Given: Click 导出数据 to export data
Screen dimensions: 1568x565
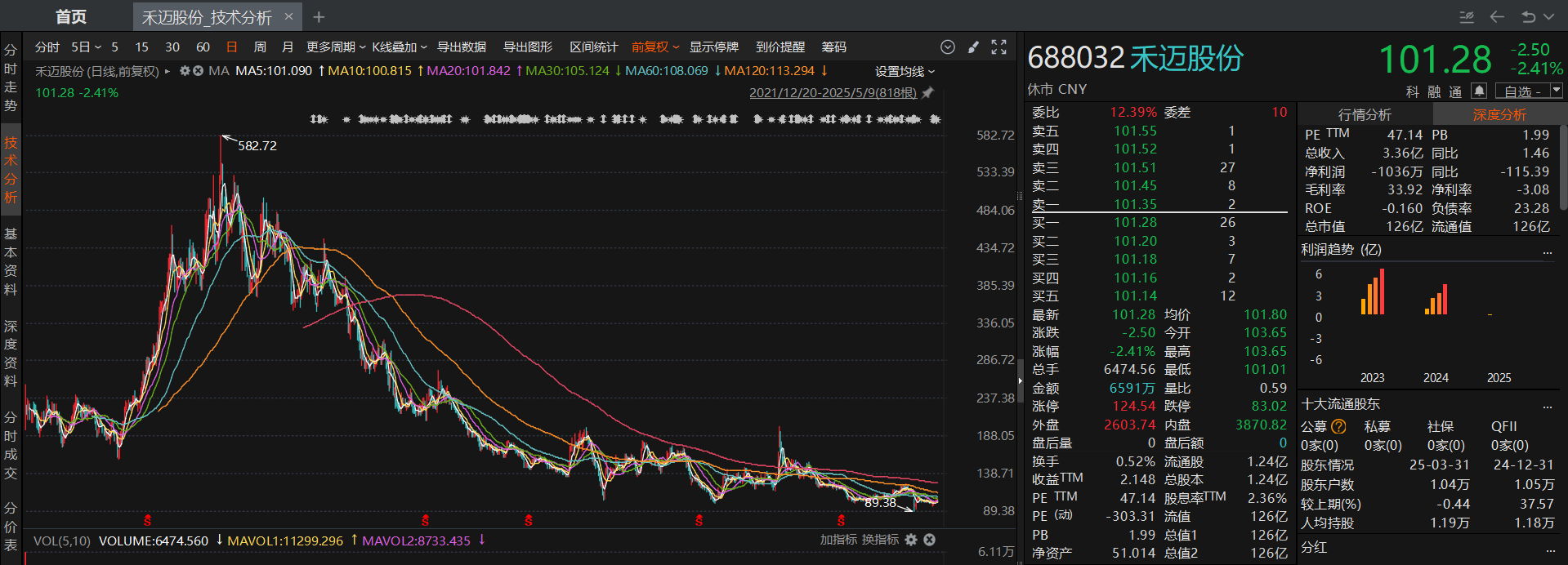Looking at the screenshot, I should click(462, 47).
